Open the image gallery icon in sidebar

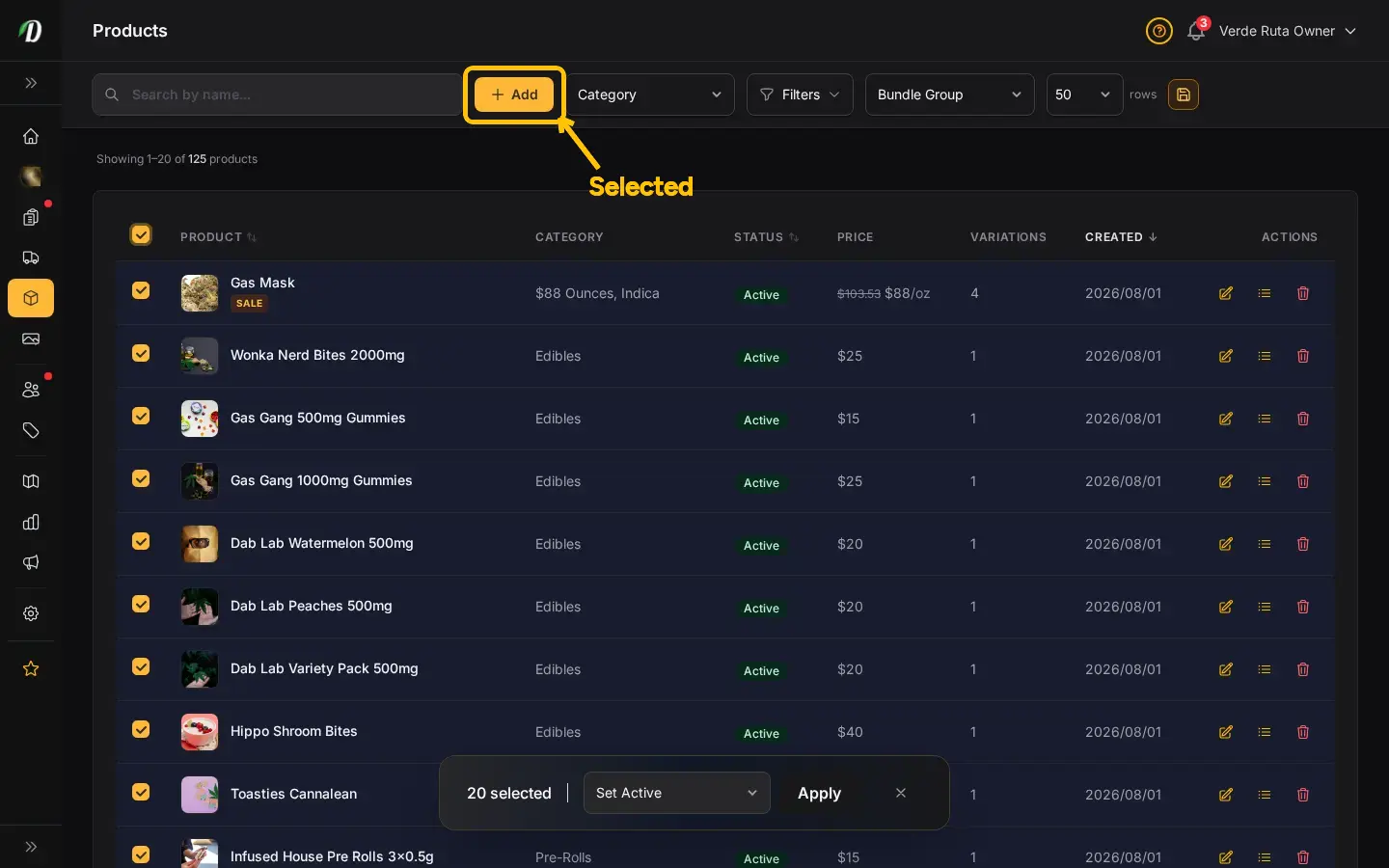[x=31, y=339]
